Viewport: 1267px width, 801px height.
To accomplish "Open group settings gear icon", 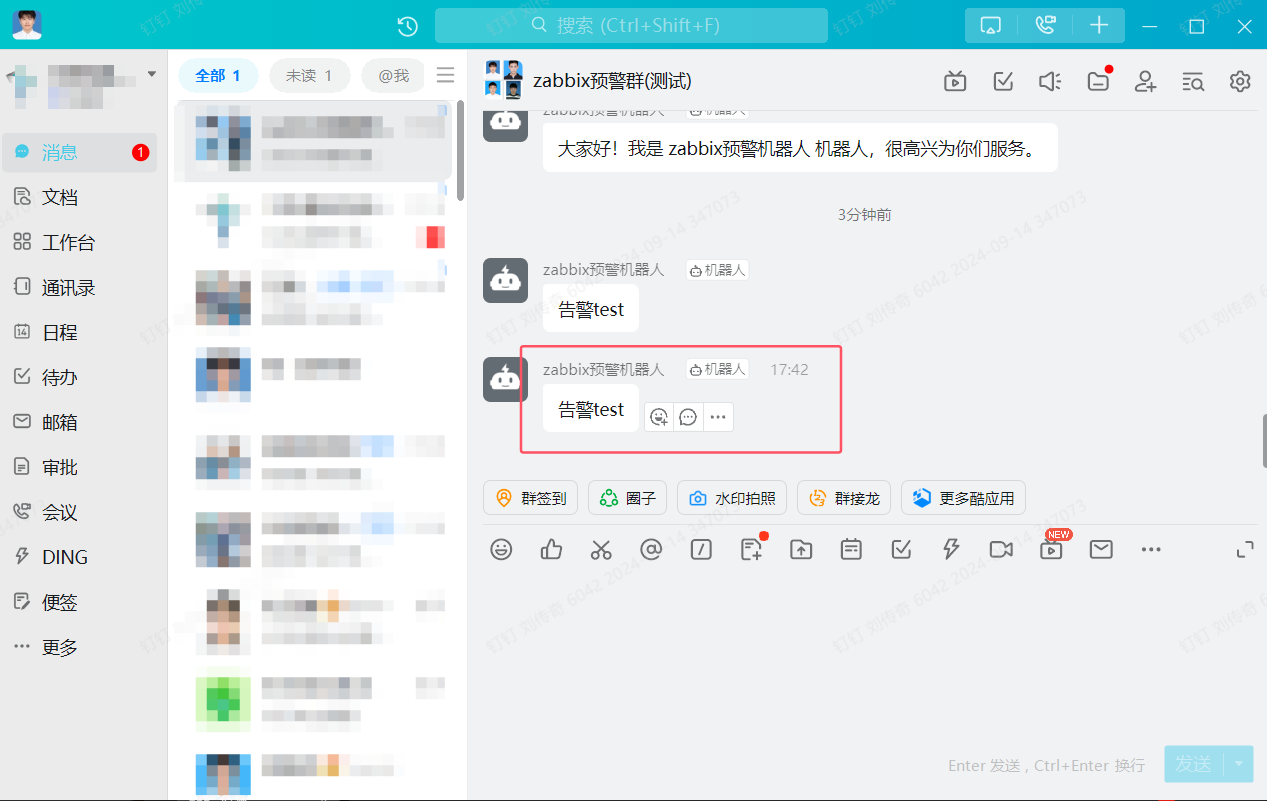I will click(1240, 81).
